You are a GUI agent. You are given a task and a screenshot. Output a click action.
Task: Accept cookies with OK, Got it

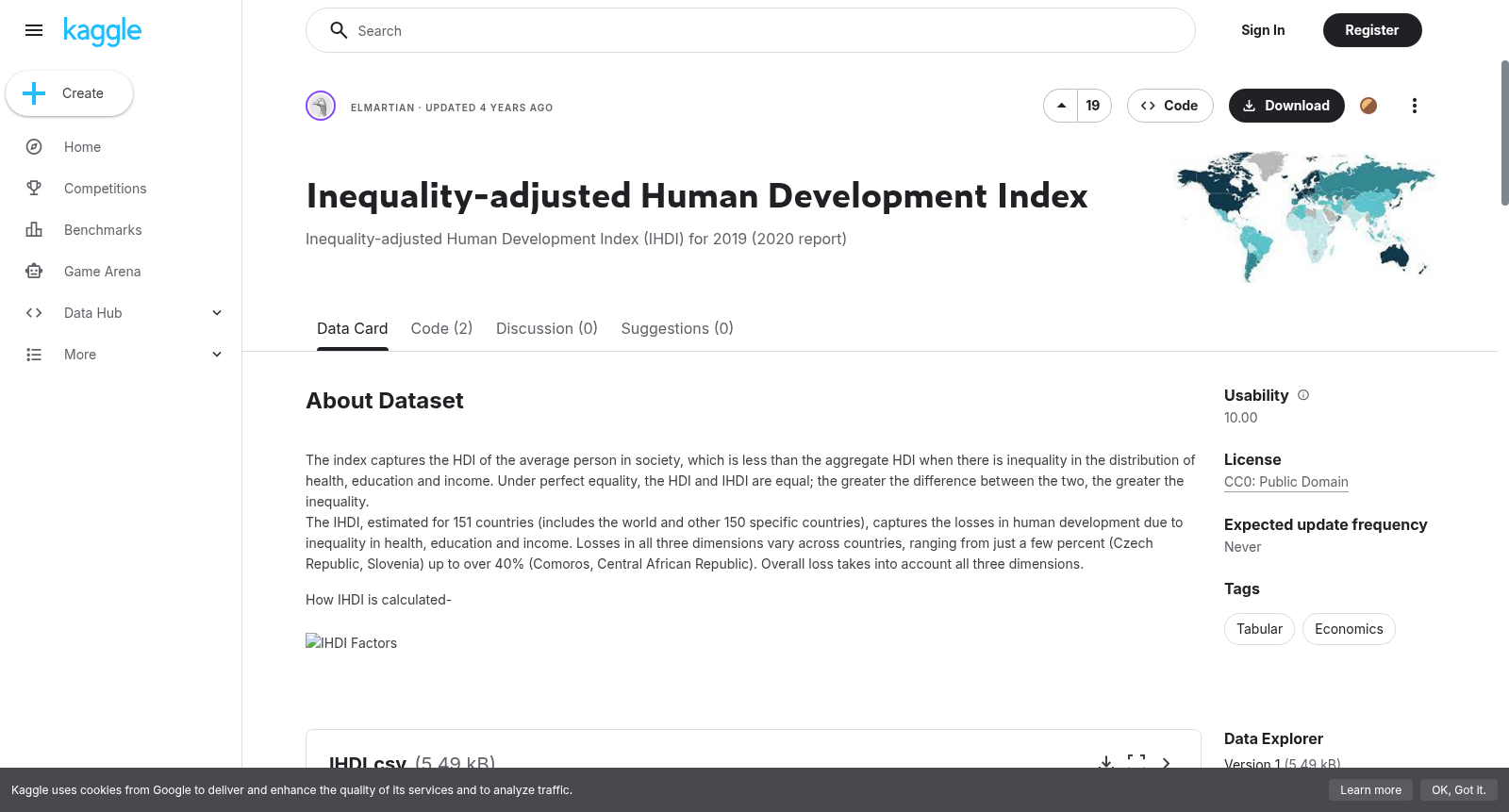1459,790
